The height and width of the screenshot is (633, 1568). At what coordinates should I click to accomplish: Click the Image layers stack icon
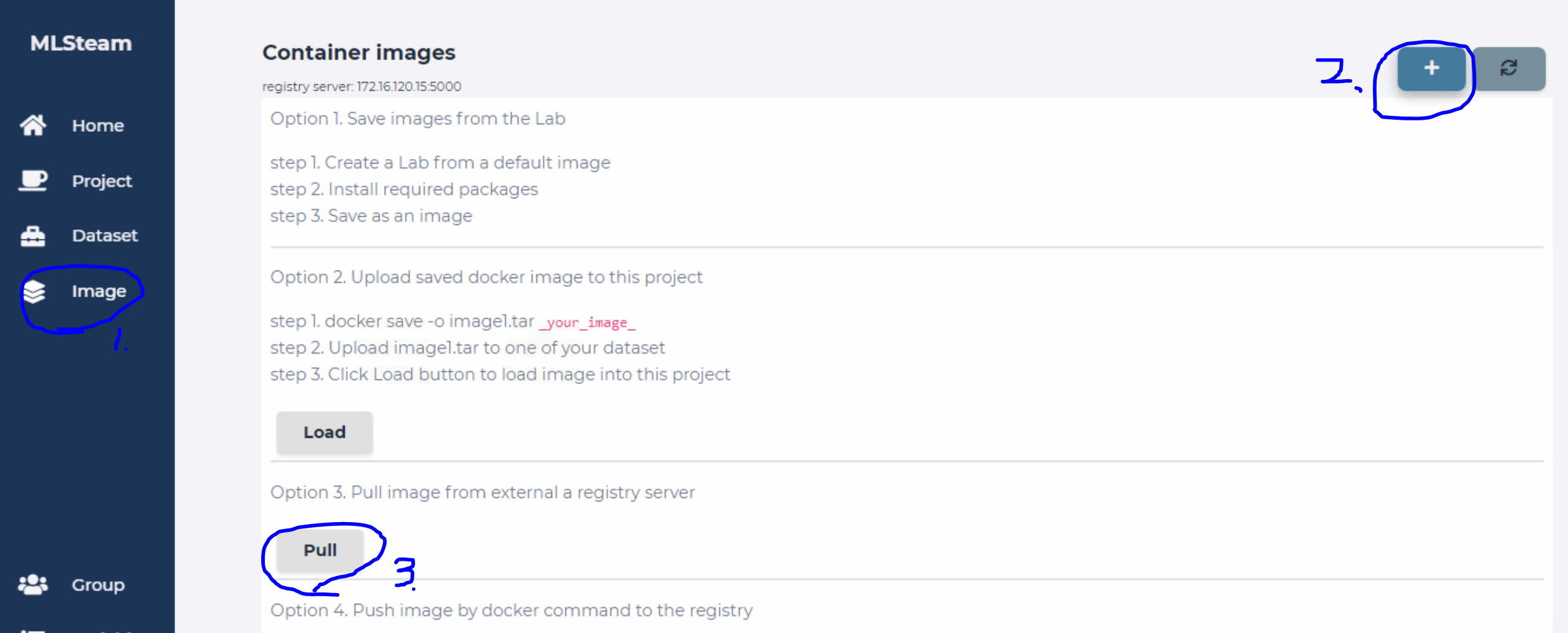point(34,291)
